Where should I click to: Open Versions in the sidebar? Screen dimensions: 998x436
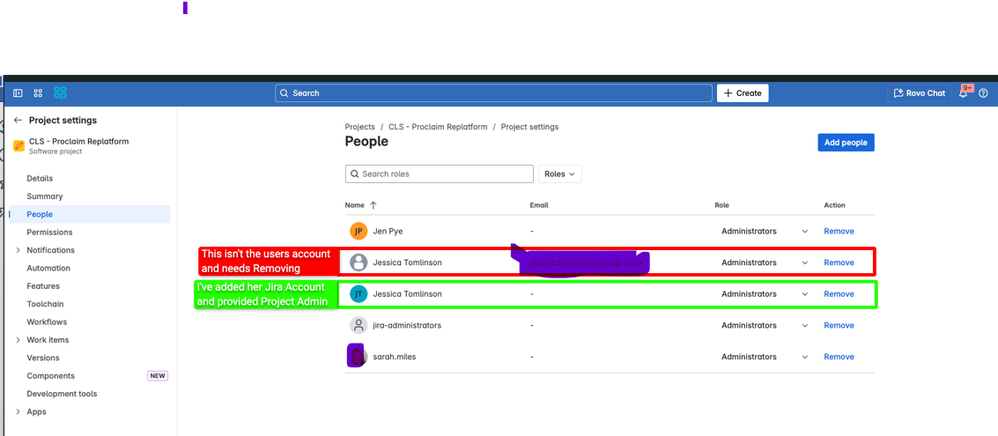[43, 358]
